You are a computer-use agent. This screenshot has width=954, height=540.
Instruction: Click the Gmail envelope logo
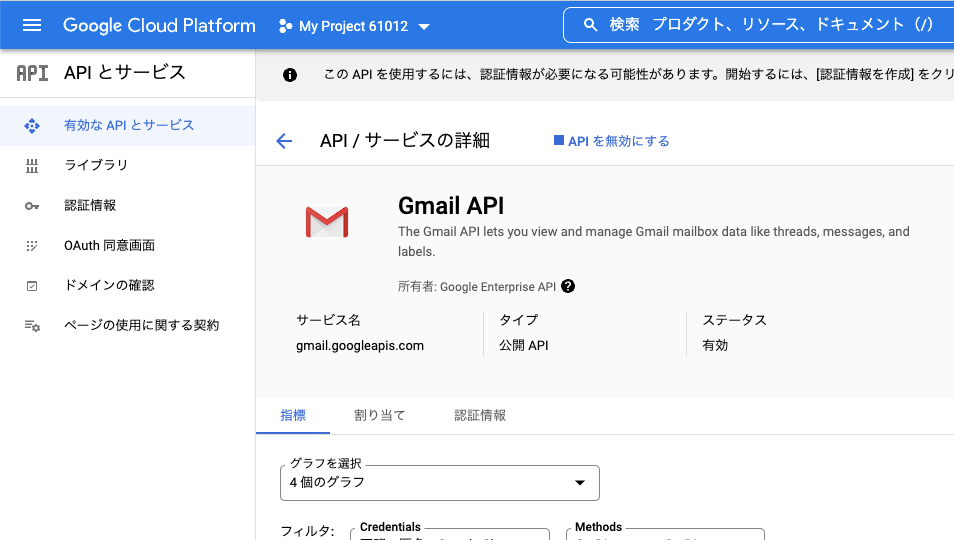pyautogui.click(x=326, y=222)
